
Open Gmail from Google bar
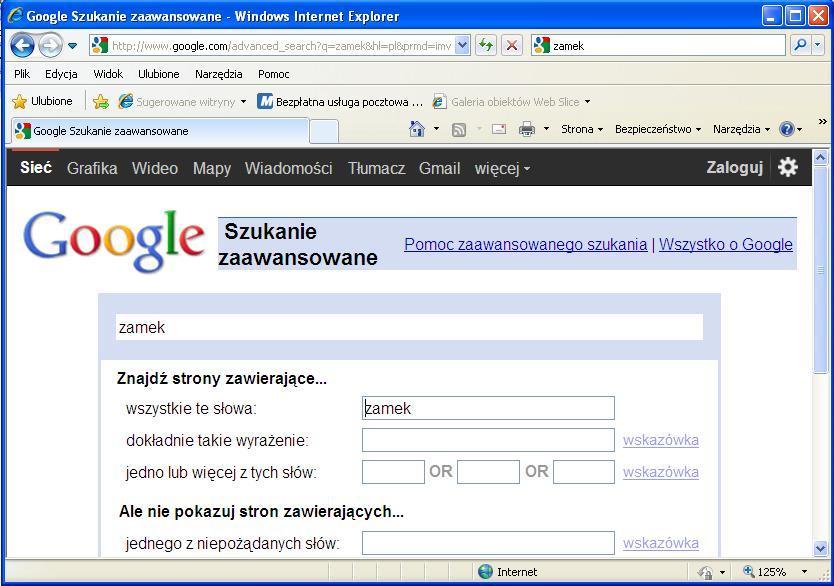tap(439, 168)
